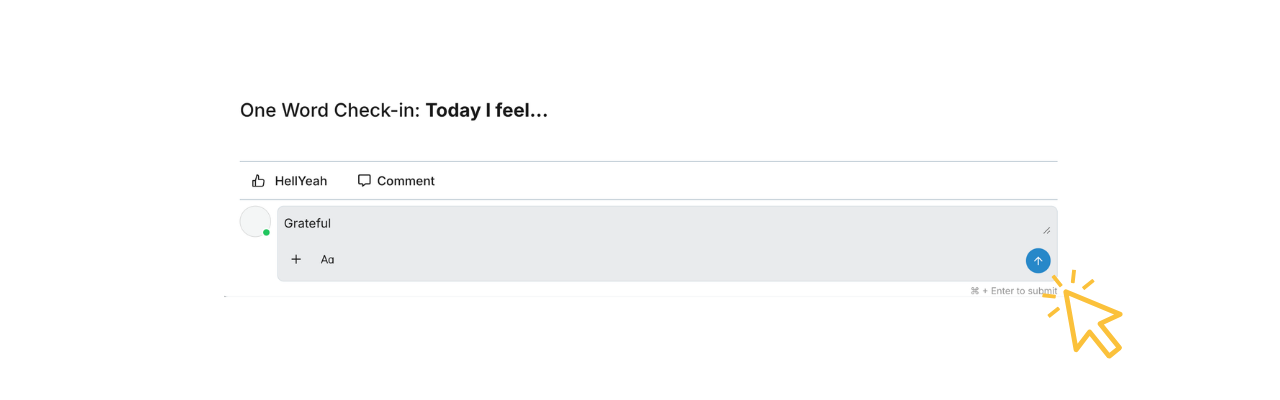Click the Comment speech bubble icon
The width and height of the screenshot is (1280, 400).
(x=364, y=181)
